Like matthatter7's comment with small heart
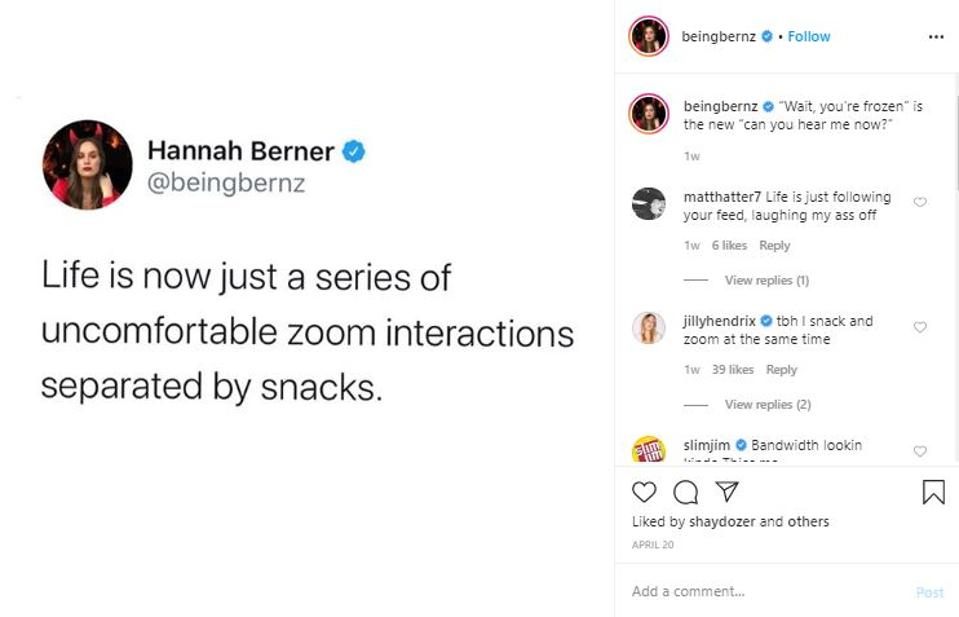Image resolution: width=959 pixels, height=617 pixels. tap(920, 202)
